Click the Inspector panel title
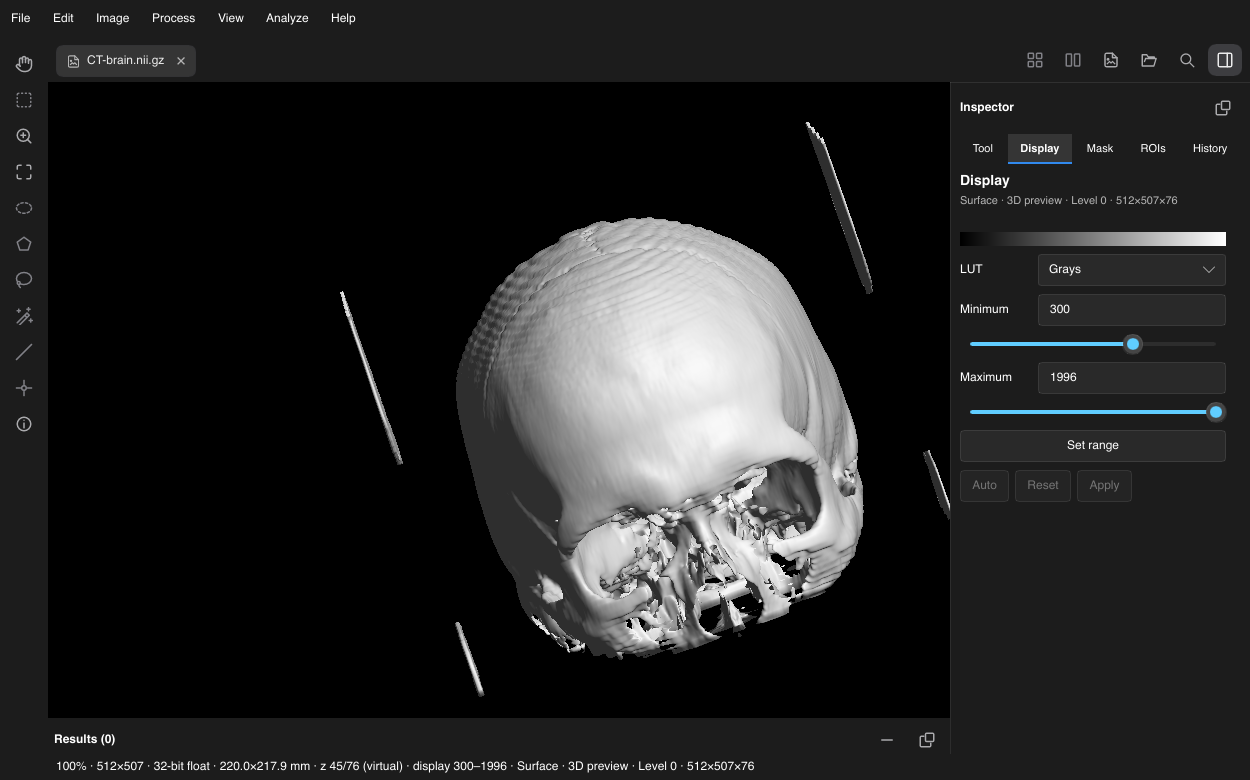This screenshot has width=1250, height=780. click(987, 107)
